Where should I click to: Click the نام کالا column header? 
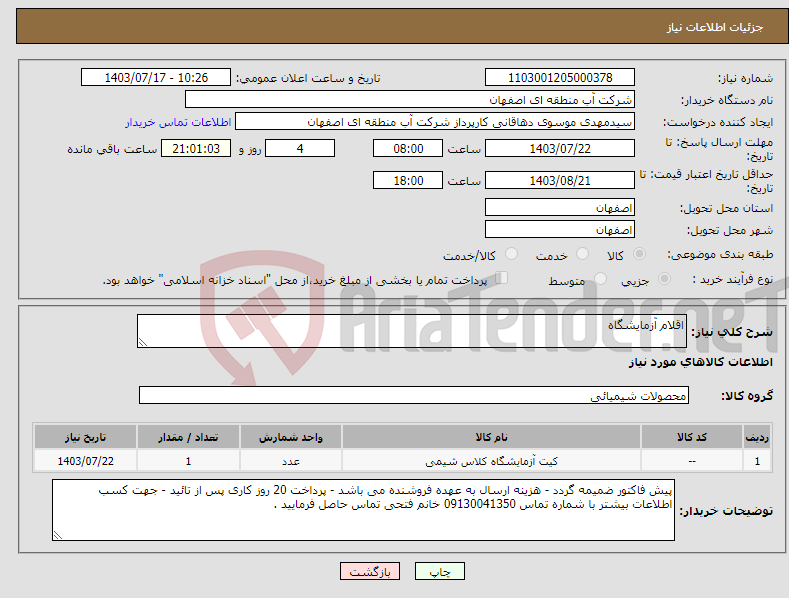[x=491, y=437]
